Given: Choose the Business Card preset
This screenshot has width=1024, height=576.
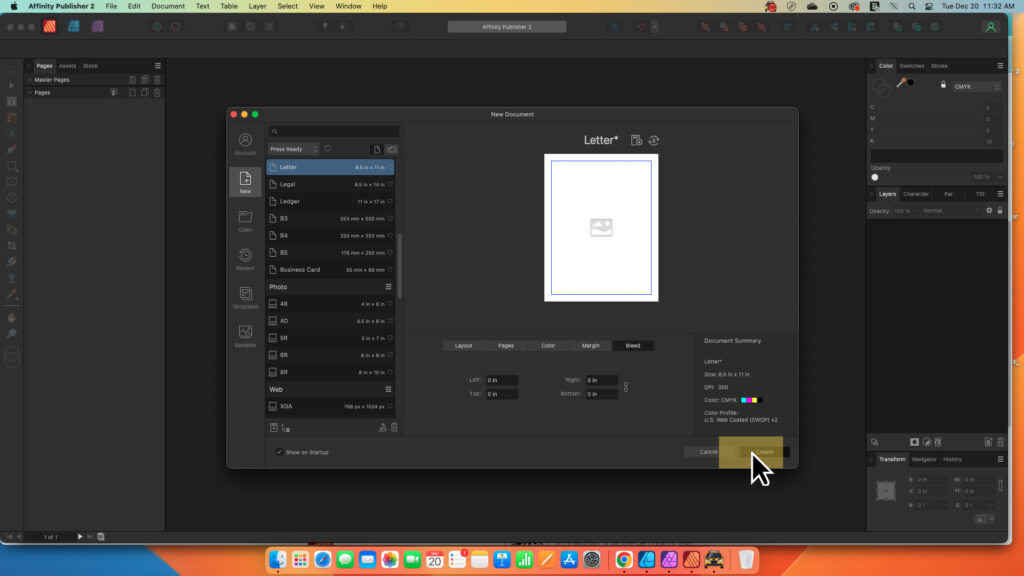Looking at the screenshot, I should (330, 270).
